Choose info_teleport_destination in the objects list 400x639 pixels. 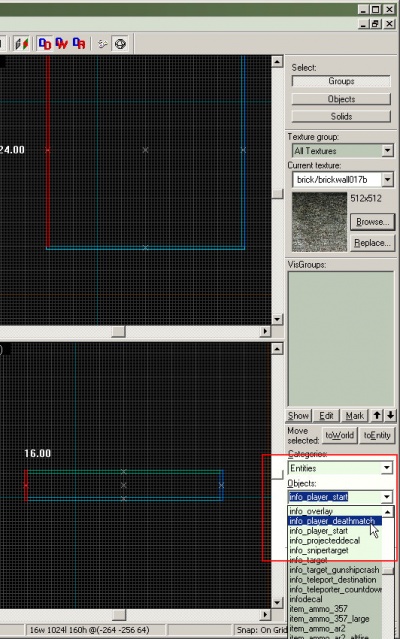pyautogui.click(x=333, y=580)
